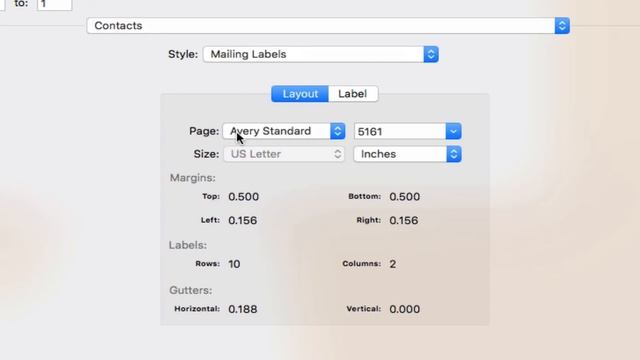This screenshot has height=360, width=640.
Task: Open the Contacts print options dropdown
Action: coord(328,26)
